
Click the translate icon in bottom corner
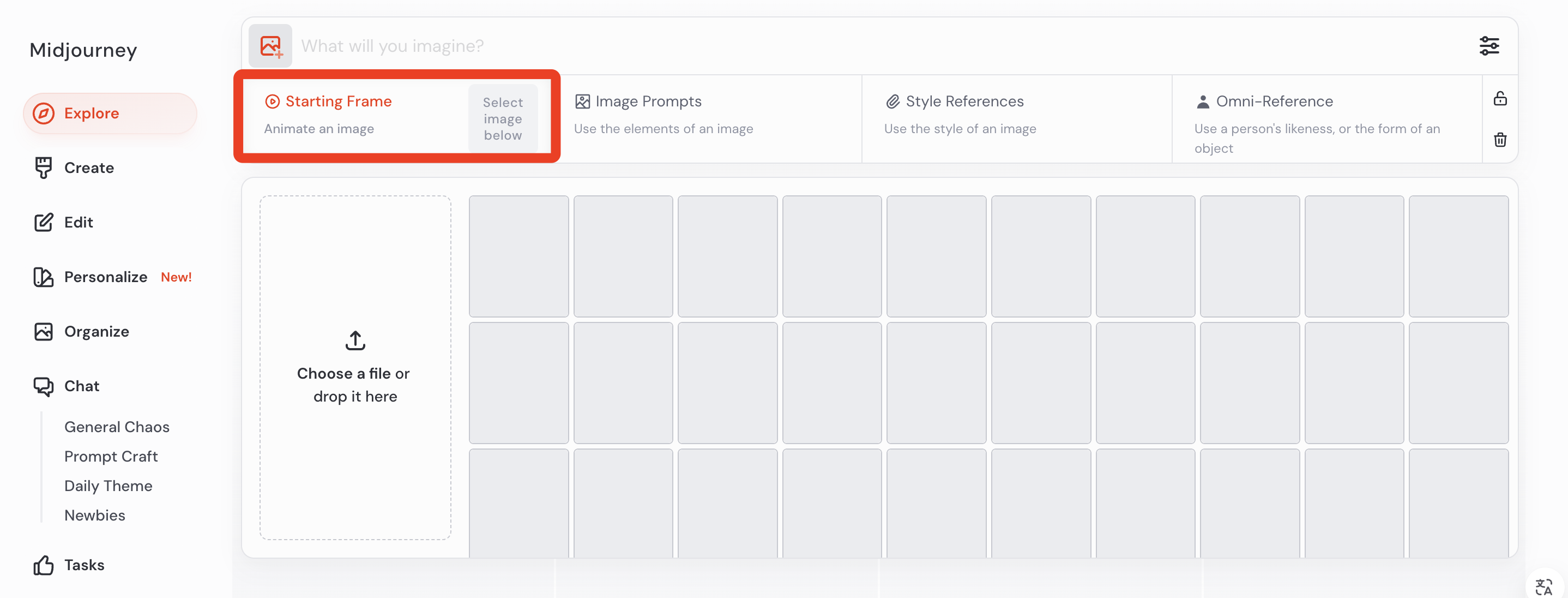[1543, 587]
